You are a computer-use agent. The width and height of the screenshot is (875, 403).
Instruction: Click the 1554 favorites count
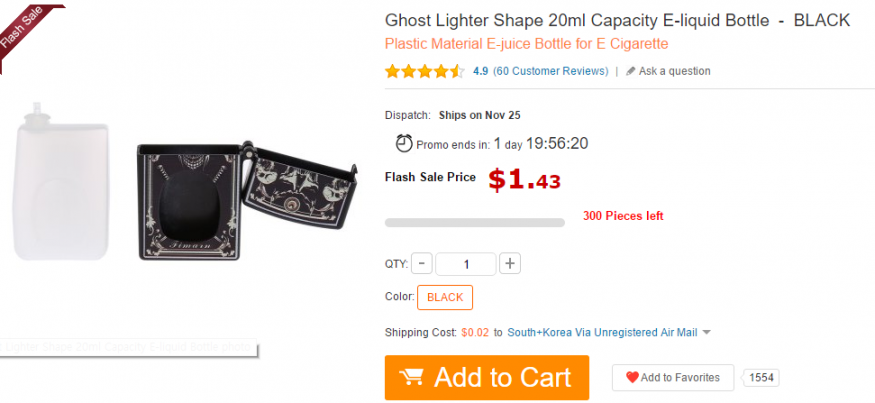(760, 378)
